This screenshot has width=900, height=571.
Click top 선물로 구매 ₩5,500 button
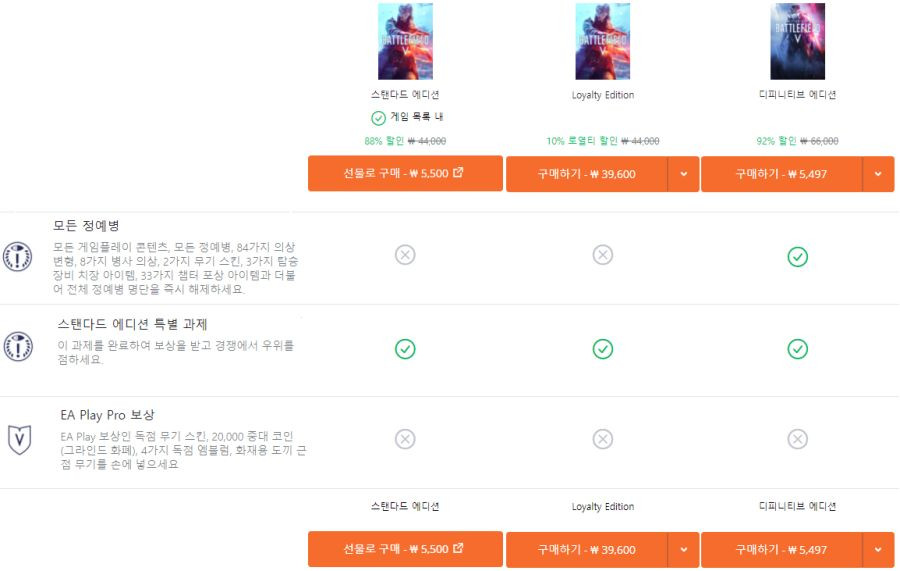(405, 173)
